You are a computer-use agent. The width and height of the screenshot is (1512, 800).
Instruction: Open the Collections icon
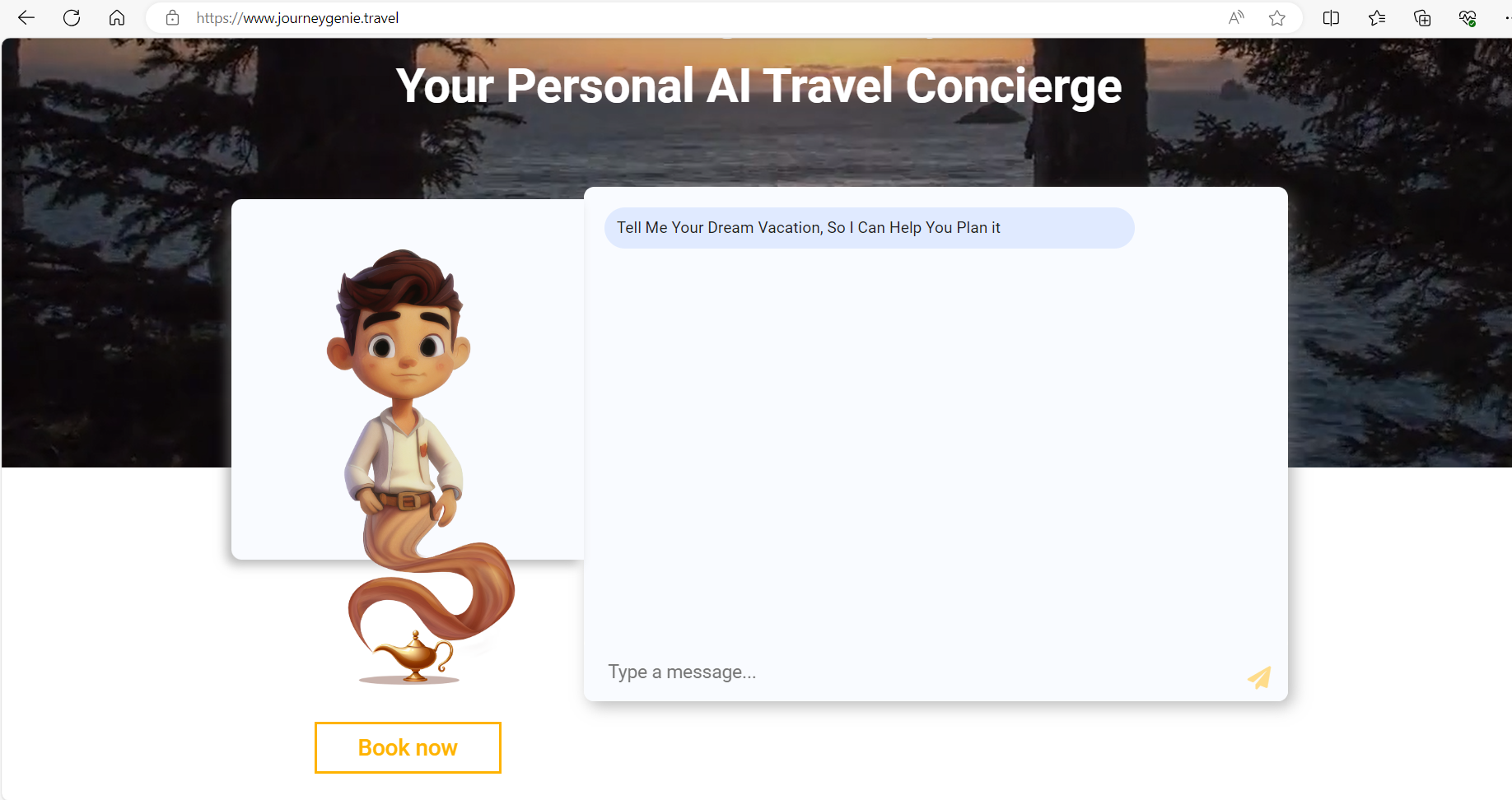coord(1422,18)
